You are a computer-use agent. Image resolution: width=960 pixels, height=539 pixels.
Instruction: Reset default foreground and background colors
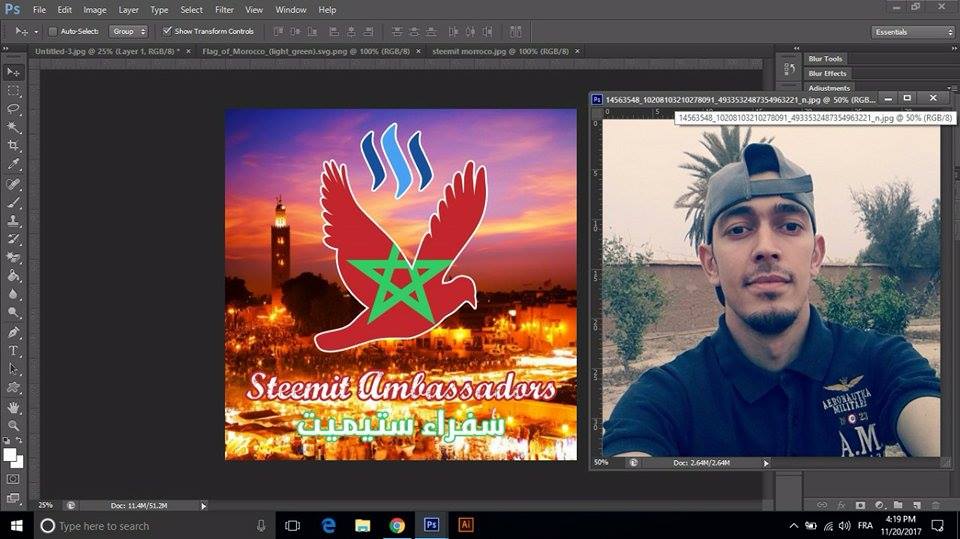(6, 440)
